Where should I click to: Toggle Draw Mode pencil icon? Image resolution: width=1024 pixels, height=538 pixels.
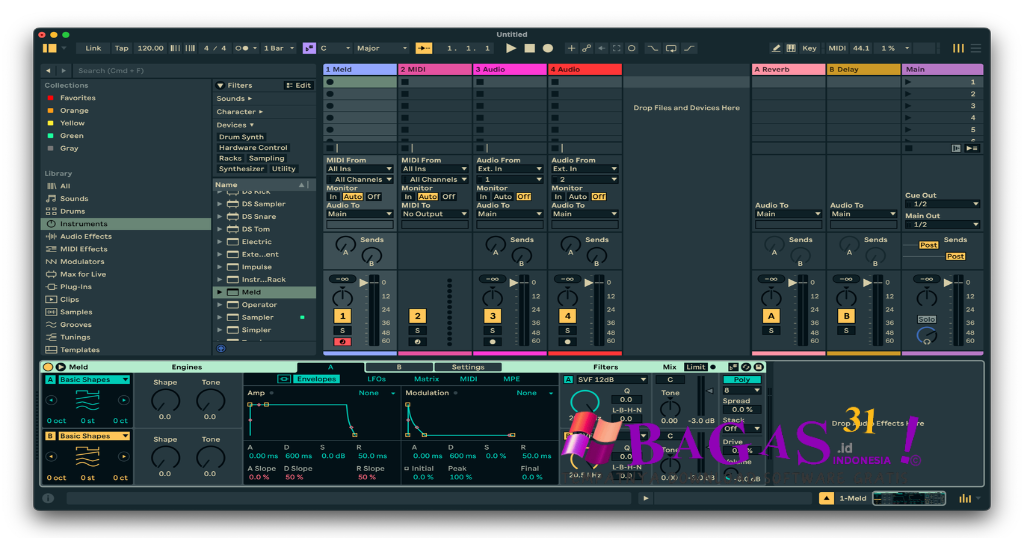click(x=775, y=48)
